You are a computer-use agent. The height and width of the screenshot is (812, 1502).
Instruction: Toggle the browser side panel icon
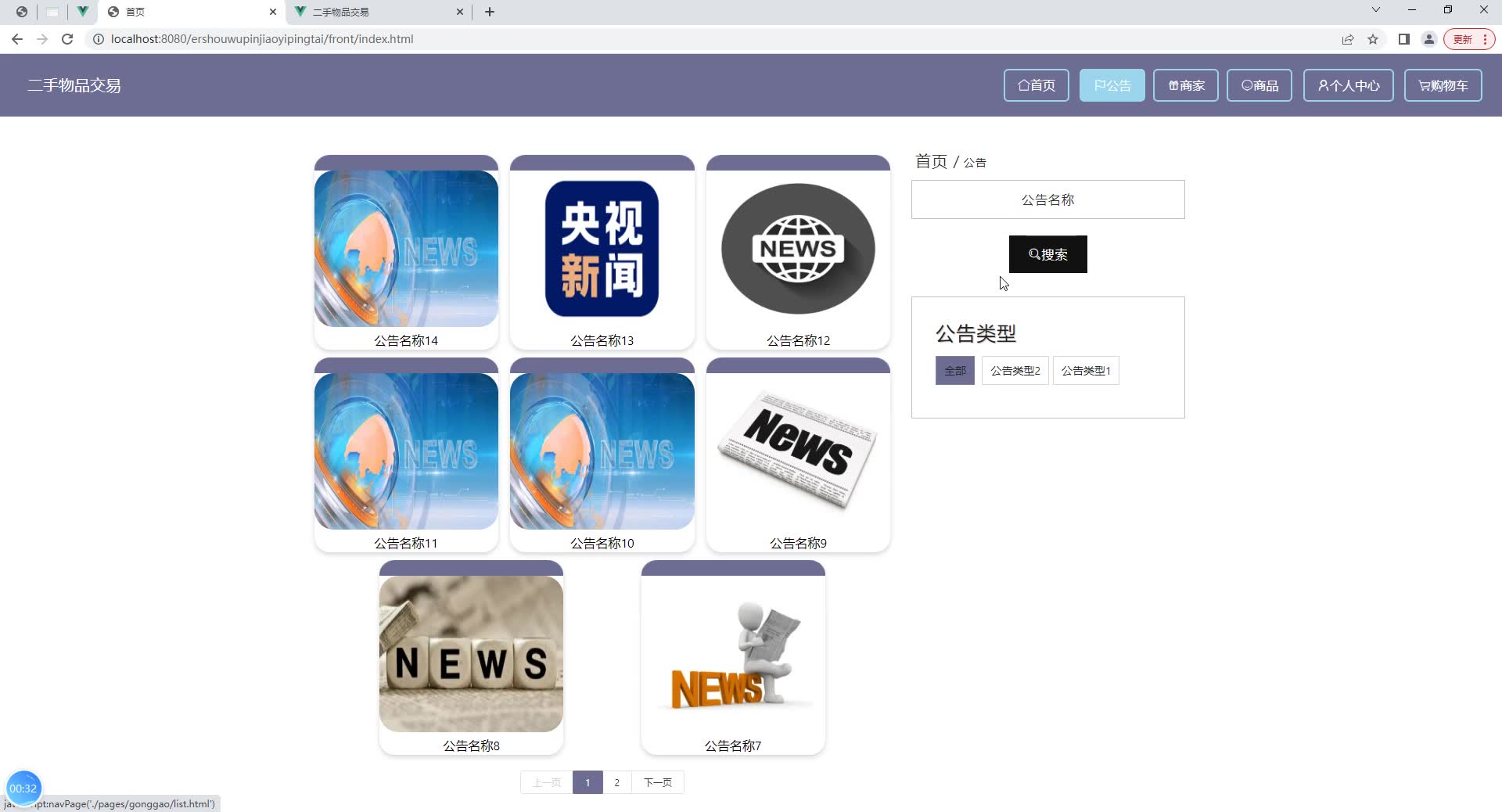1404,39
